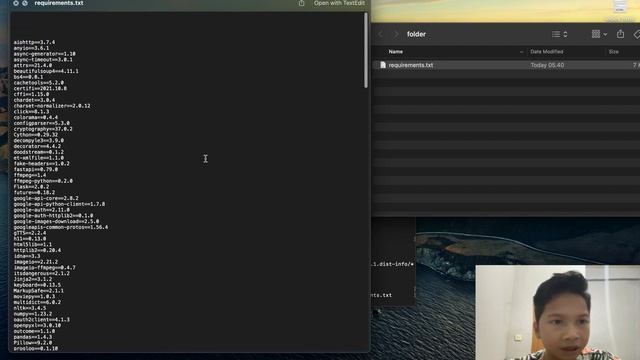Image resolution: width=640 pixels, height=360 pixels.
Task: Click the "chardet" line
Action: (34, 100)
